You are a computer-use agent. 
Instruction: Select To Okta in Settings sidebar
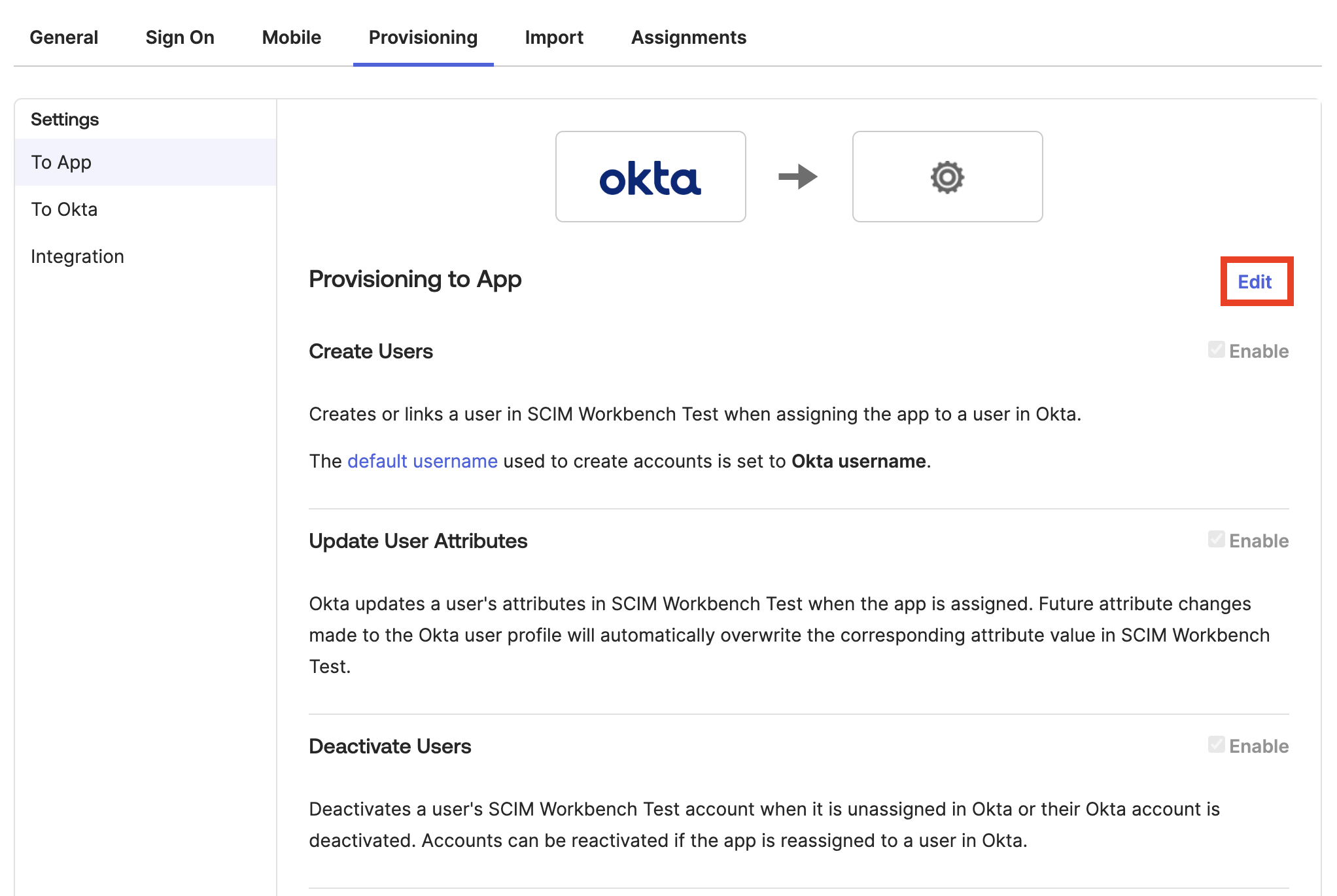(145, 209)
